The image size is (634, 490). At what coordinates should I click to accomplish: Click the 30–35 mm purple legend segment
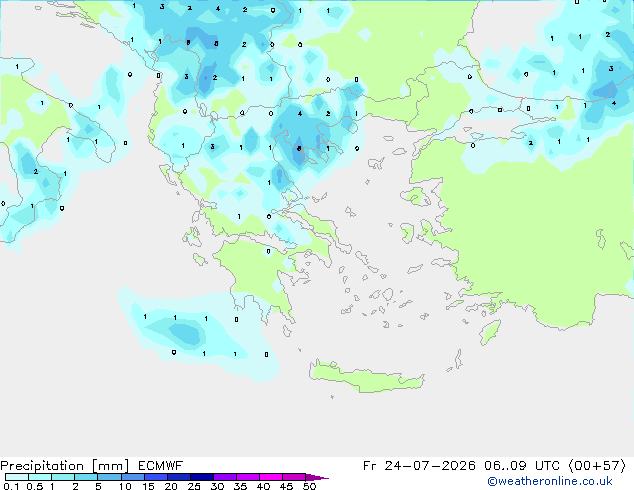tap(225, 477)
